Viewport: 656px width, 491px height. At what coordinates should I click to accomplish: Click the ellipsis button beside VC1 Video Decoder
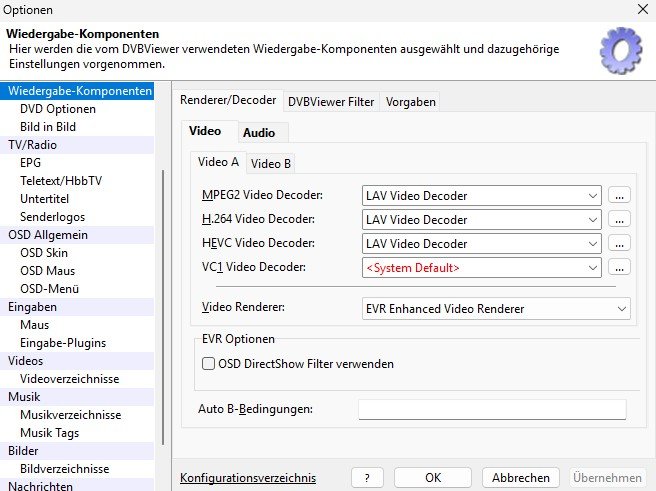pos(620,267)
